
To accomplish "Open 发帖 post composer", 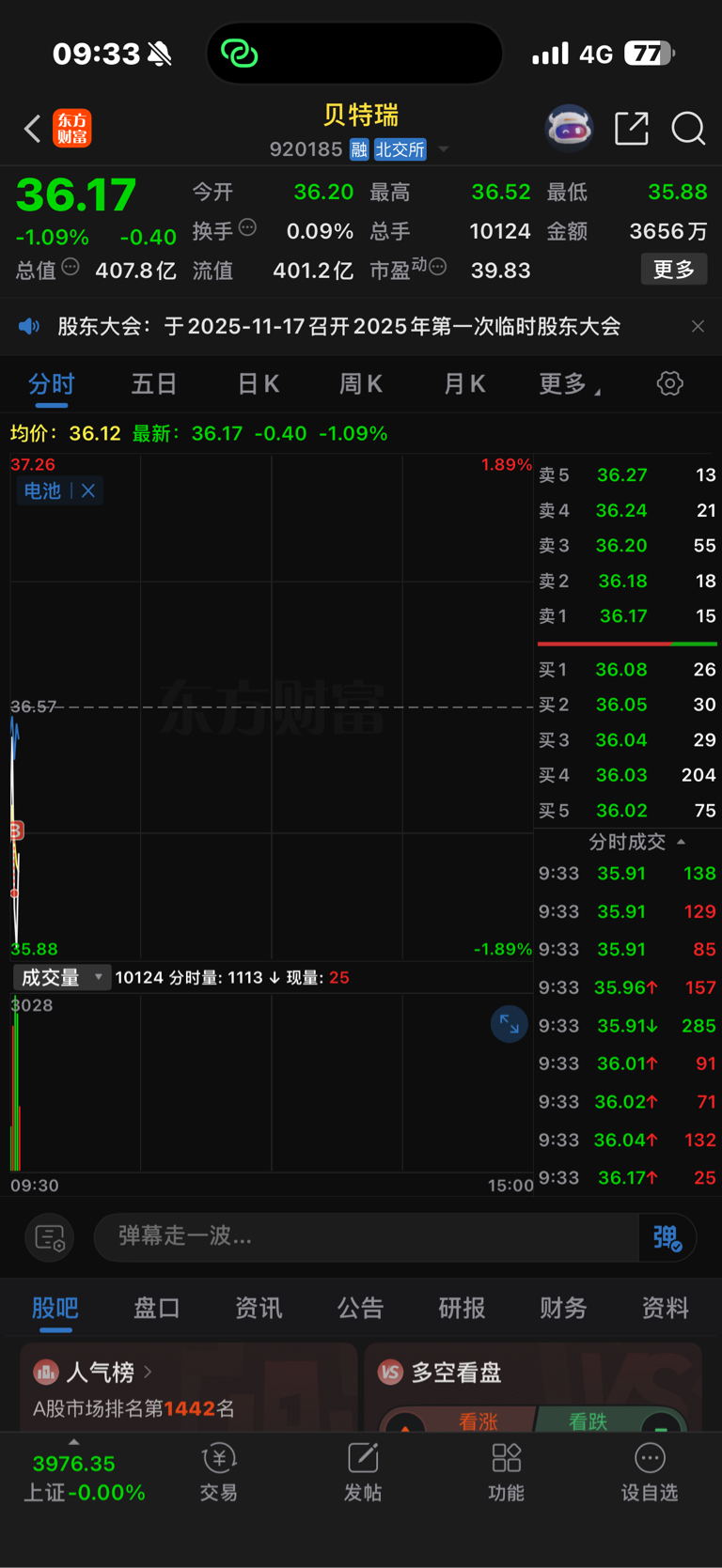I will click(x=363, y=1472).
